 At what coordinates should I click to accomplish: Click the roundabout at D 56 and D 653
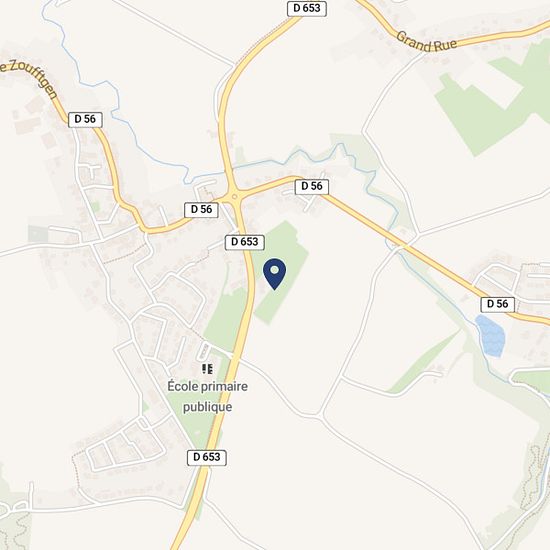(234, 196)
